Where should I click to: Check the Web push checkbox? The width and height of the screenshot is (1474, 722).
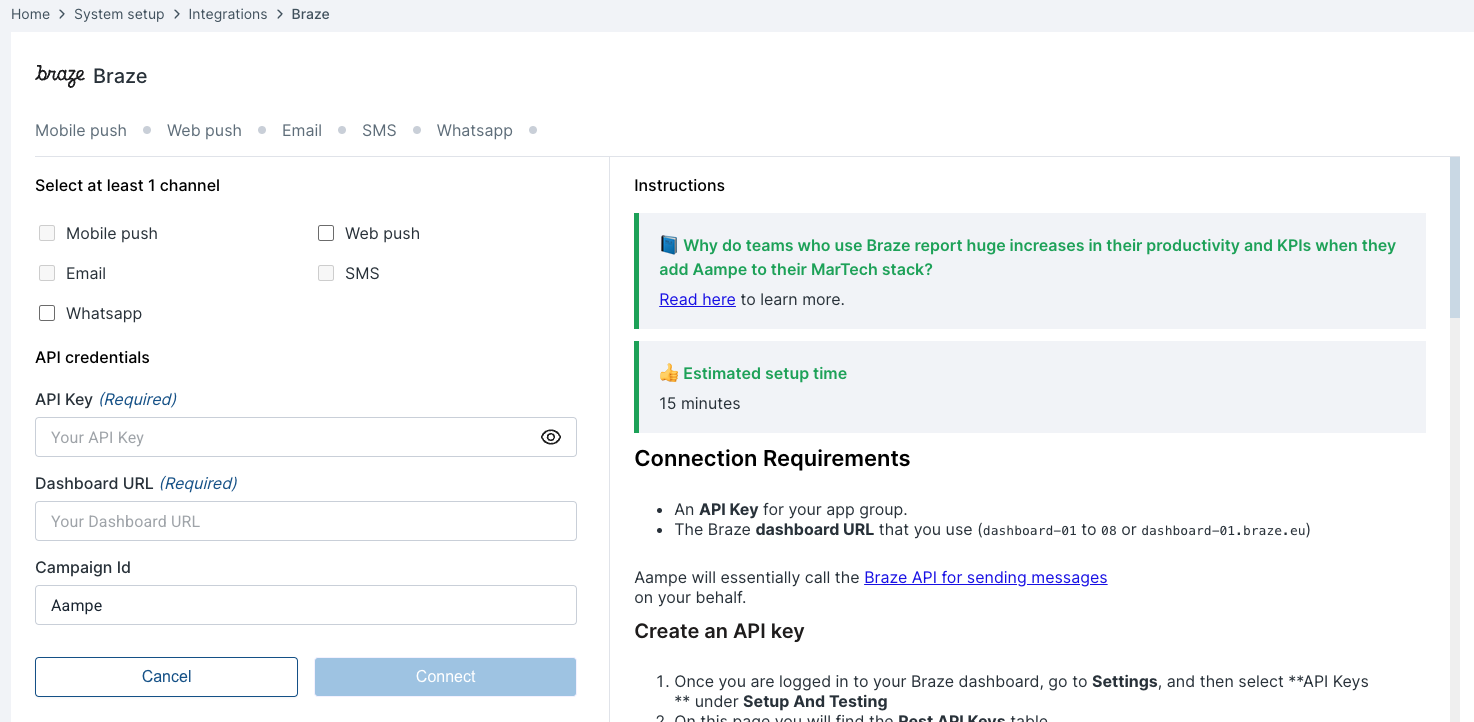click(x=326, y=233)
